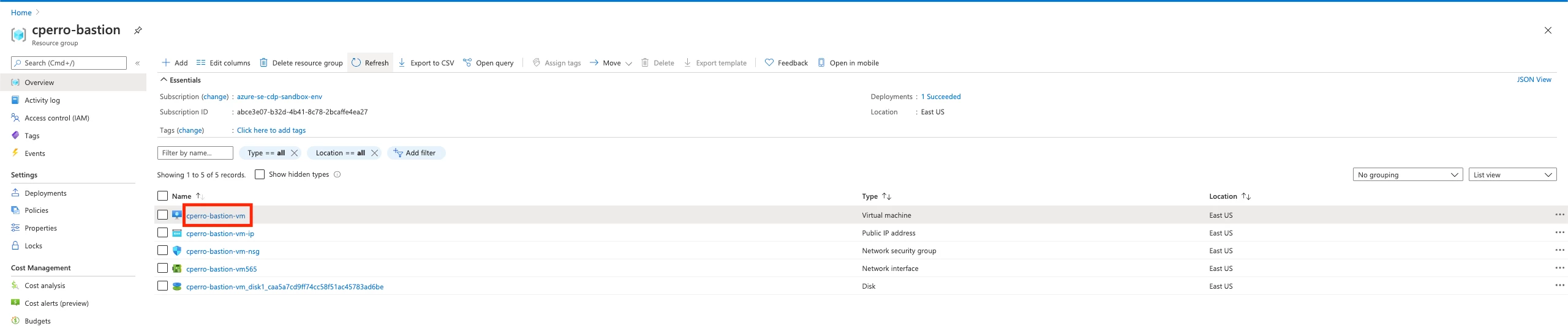Screen dimensions: 1568x326
Task: Focus the Search (Cmd+/) box
Action: point(69,63)
